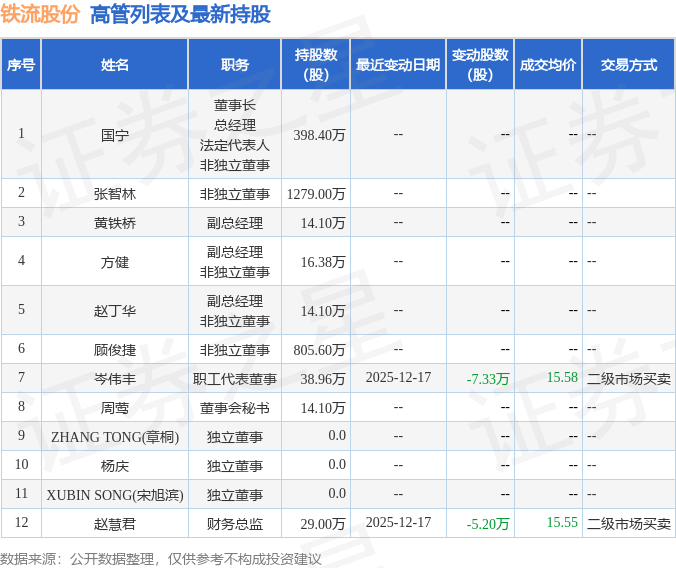Click the 1279.00万 shareholding cell
The image size is (676, 568).
[316, 194]
